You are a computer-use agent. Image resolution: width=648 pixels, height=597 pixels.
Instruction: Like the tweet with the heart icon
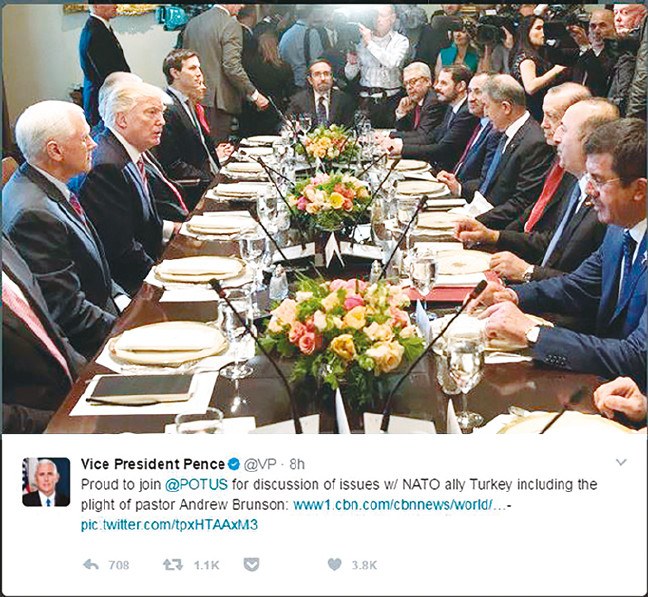point(334,564)
